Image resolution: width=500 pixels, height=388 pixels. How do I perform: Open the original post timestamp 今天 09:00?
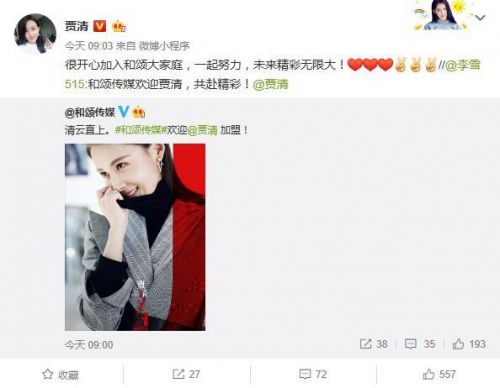click(89, 345)
